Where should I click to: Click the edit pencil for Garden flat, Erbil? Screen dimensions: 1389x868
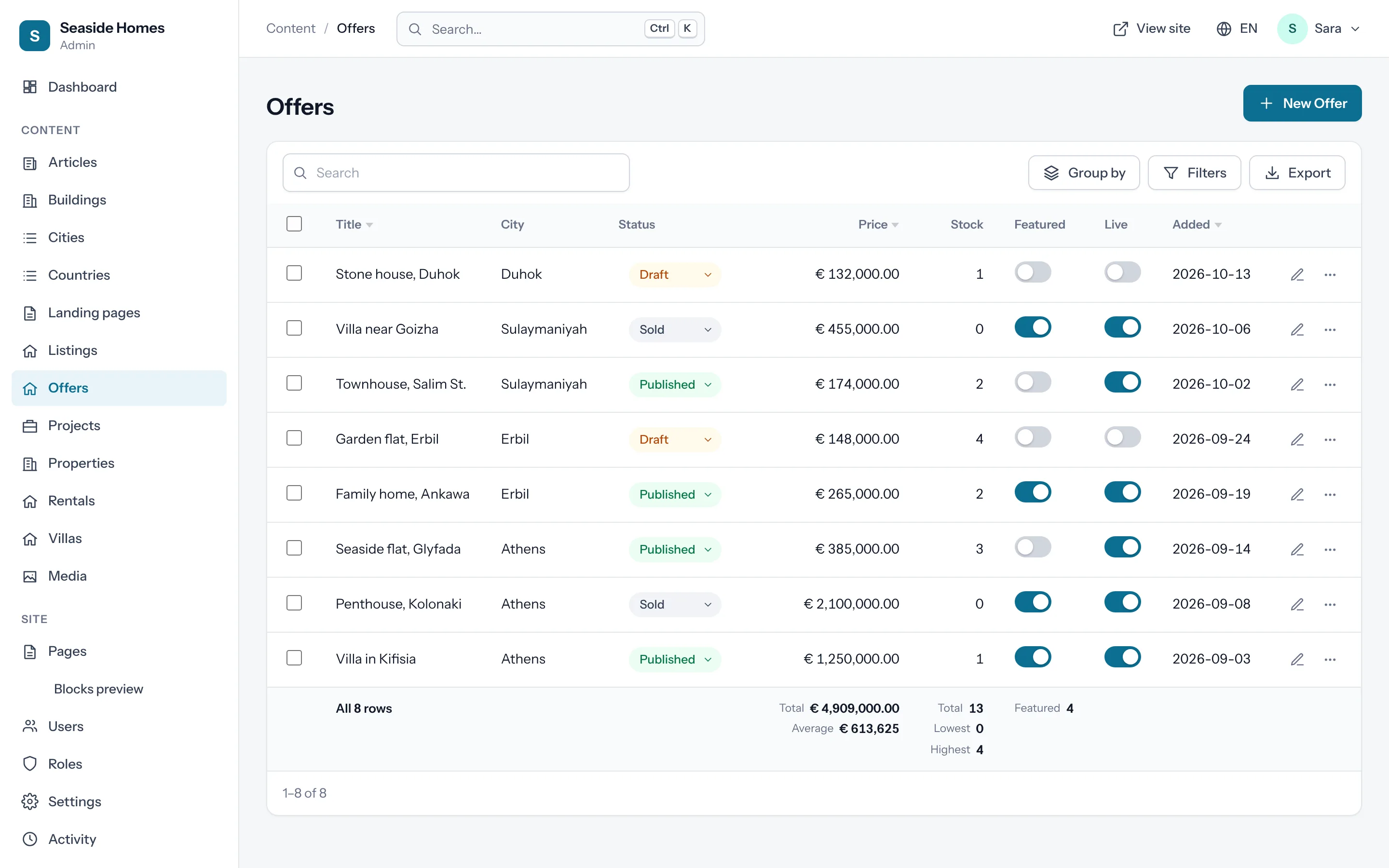(x=1297, y=439)
